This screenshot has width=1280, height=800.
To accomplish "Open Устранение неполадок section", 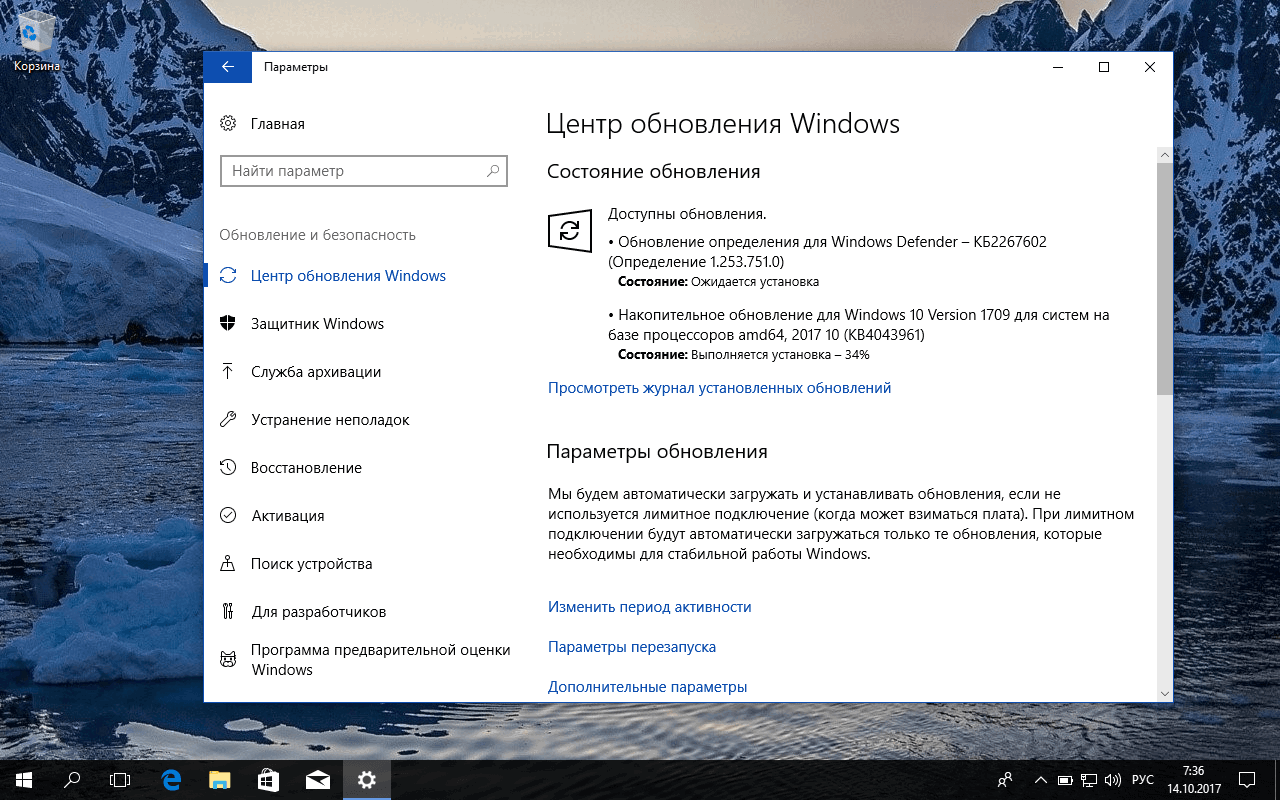I will coord(329,419).
